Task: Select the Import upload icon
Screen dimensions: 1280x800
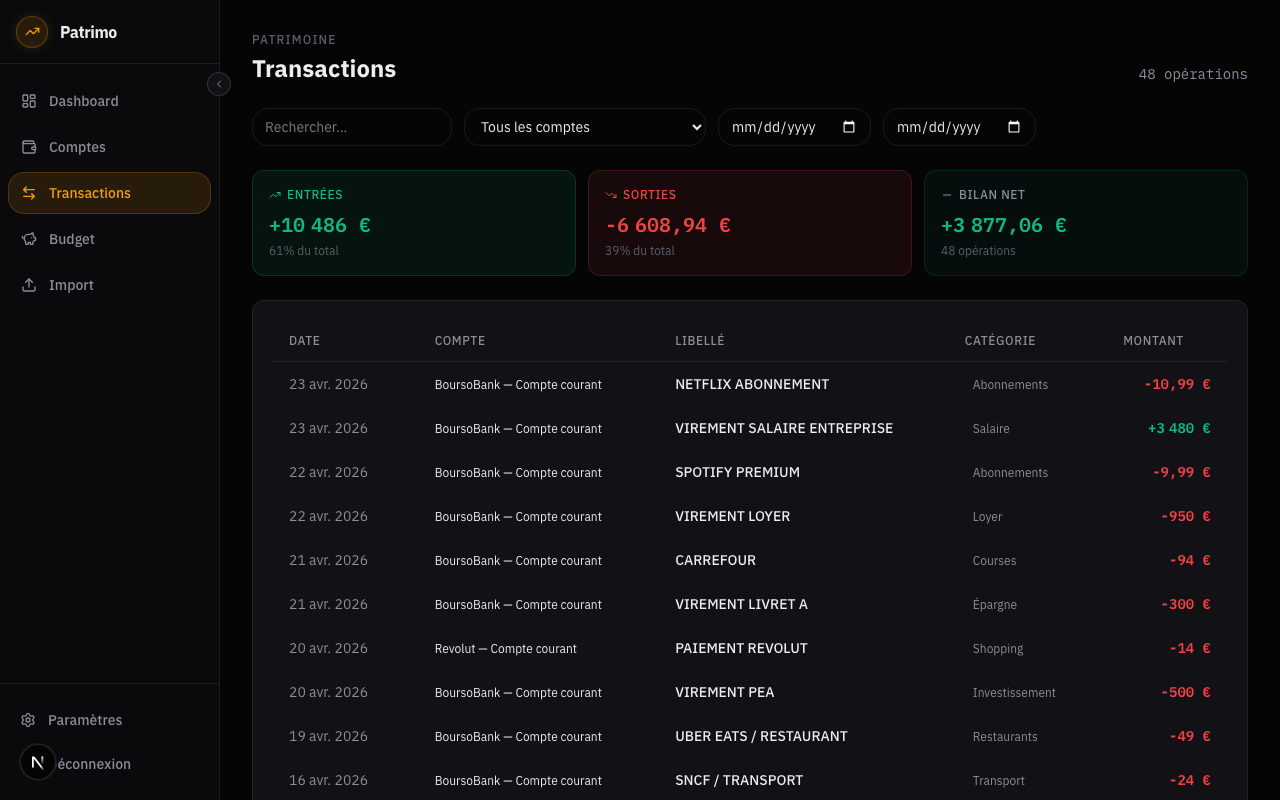Action: tap(30, 285)
